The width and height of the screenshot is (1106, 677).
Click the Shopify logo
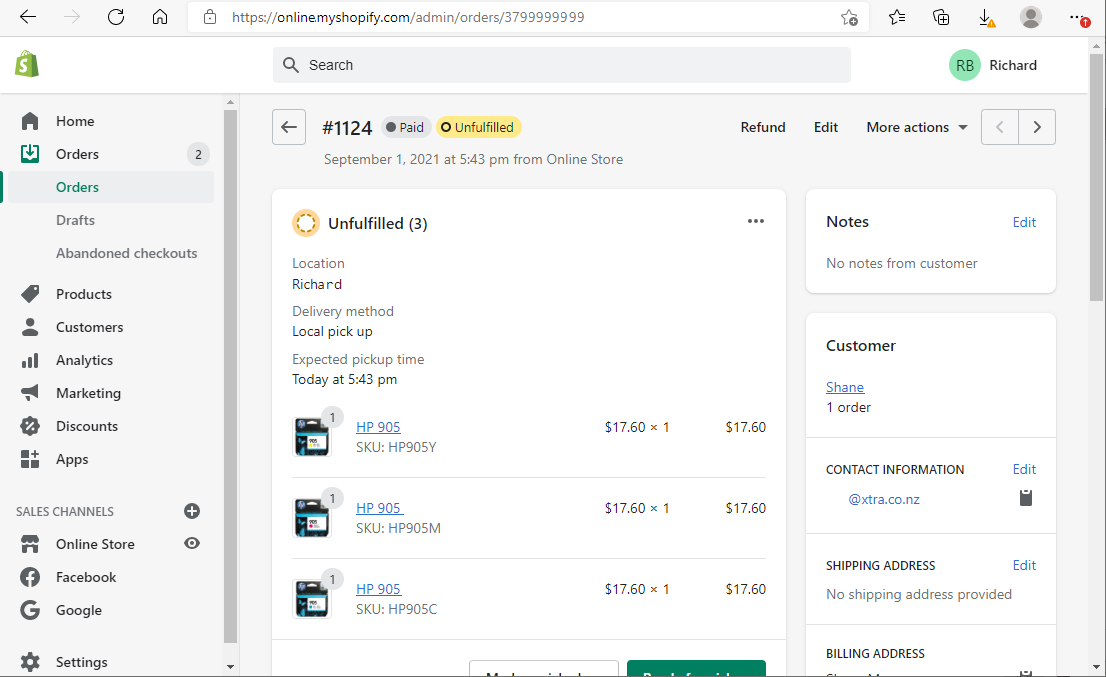(x=27, y=64)
